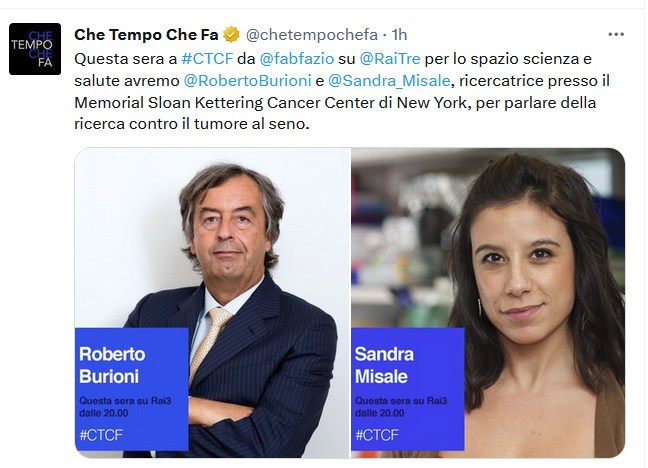
Task: Click the gold verified badge
Action: (x=230, y=35)
